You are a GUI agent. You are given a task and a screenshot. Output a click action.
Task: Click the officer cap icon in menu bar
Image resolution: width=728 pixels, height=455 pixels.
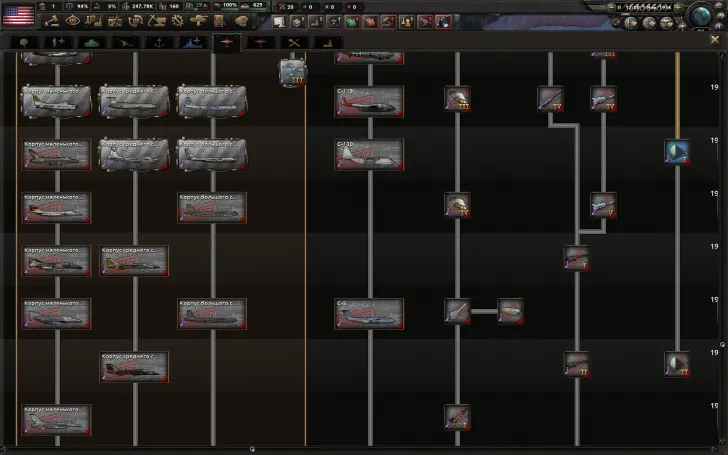241,20
